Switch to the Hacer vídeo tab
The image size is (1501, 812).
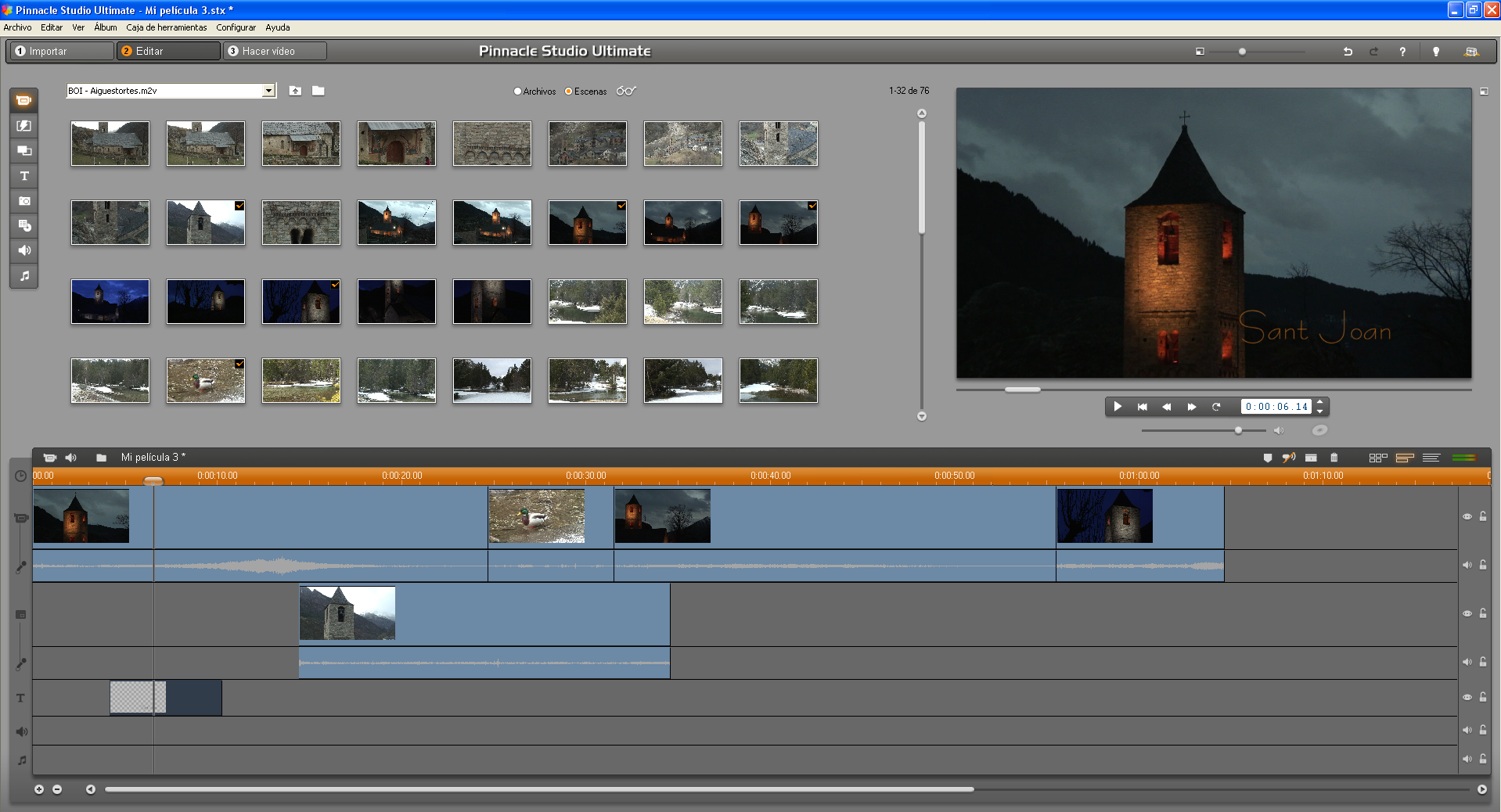(x=274, y=51)
